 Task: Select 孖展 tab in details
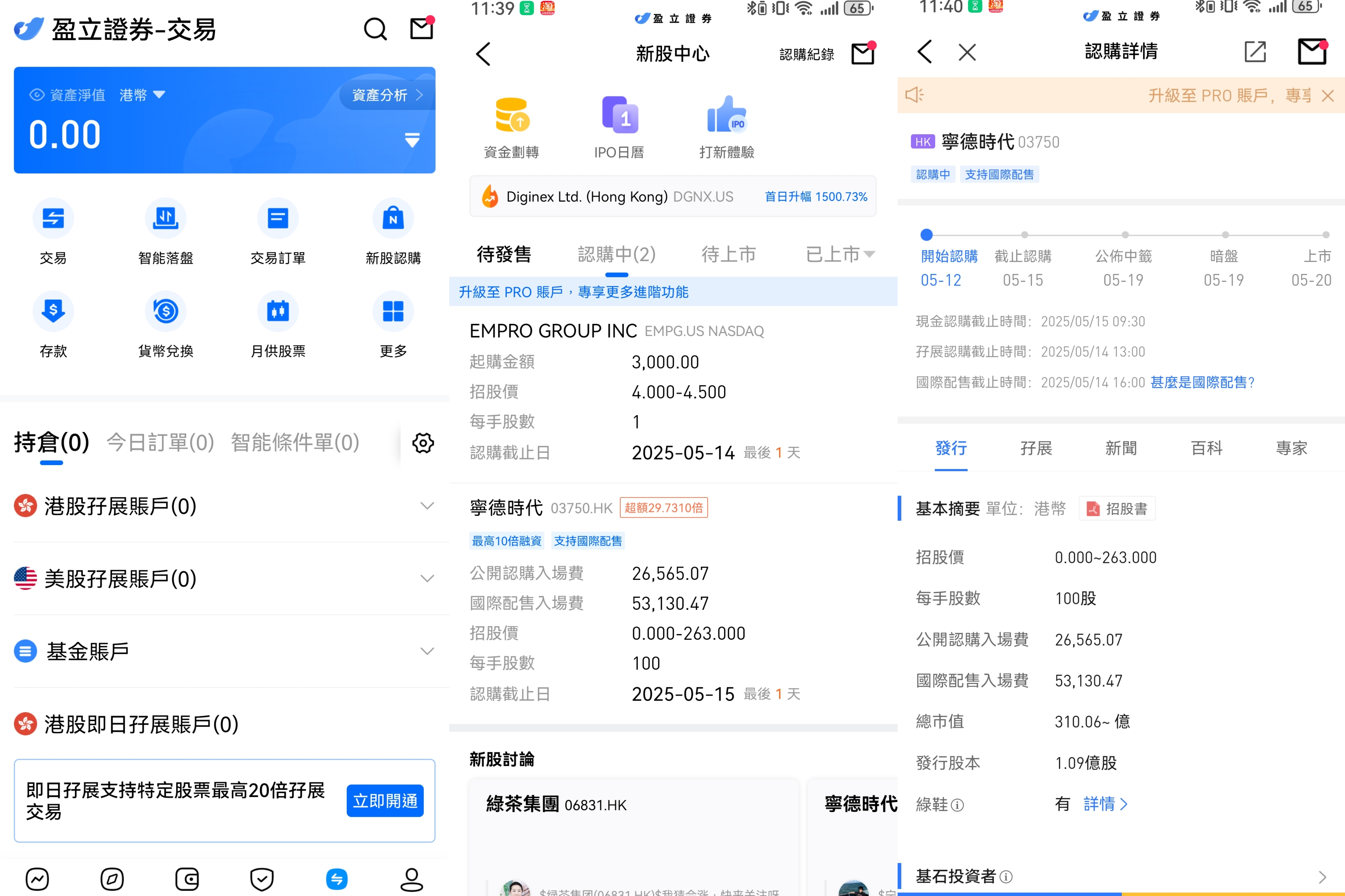click(1036, 448)
